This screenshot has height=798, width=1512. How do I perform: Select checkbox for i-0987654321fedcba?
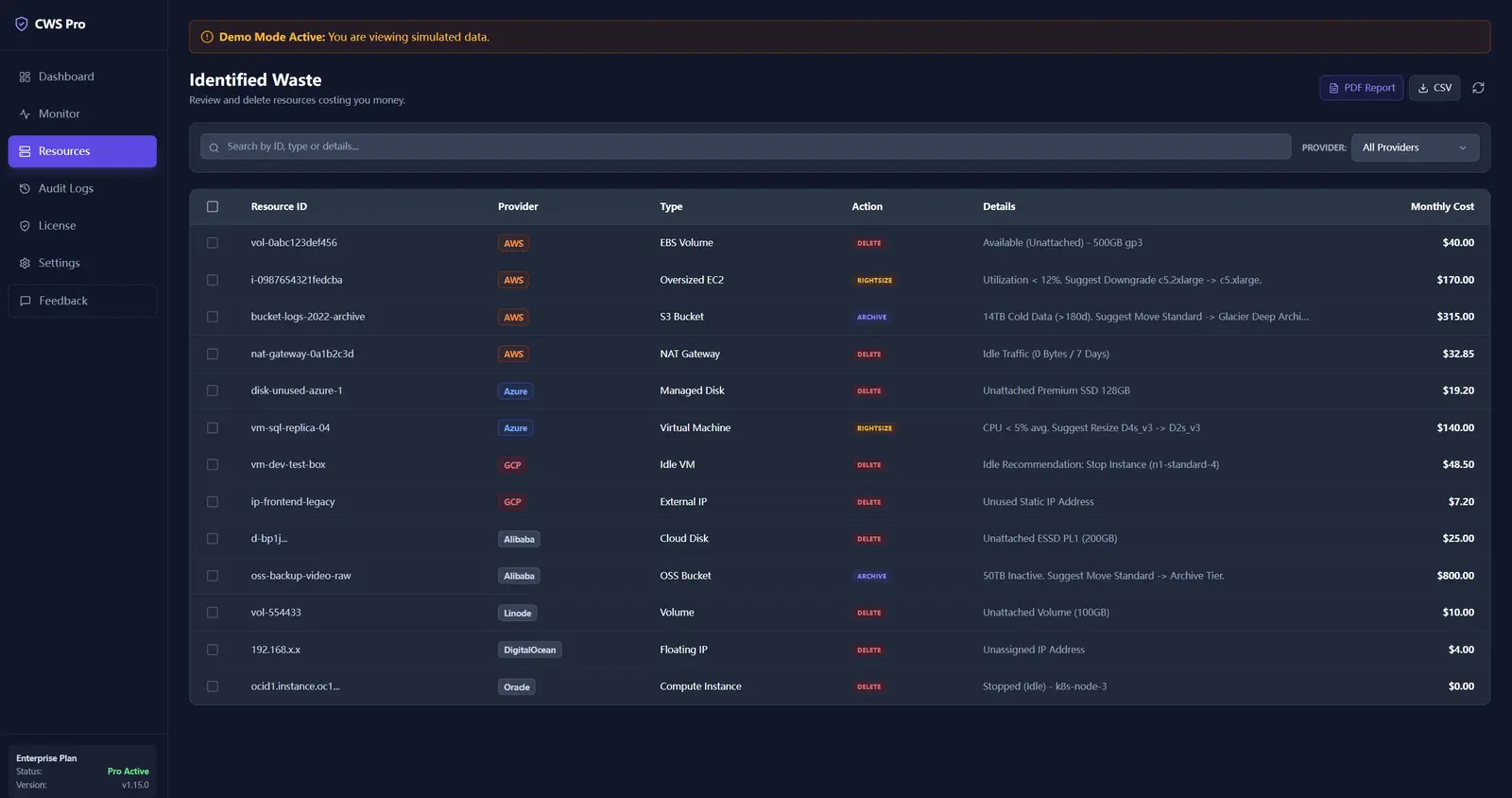[x=213, y=280]
